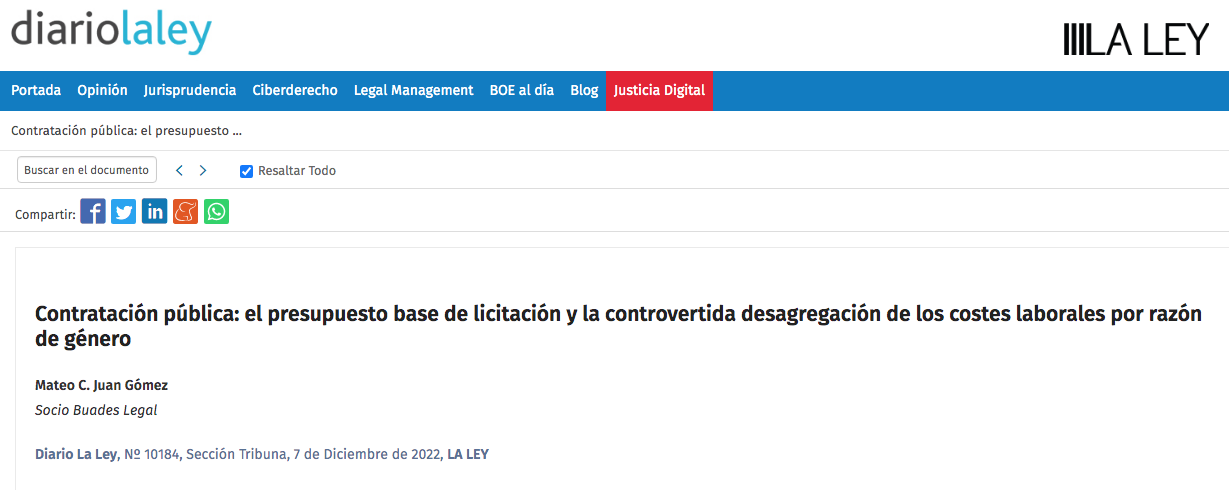Go to previous search match arrow
The image size is (1229, 490).
[x=179, y=171]
